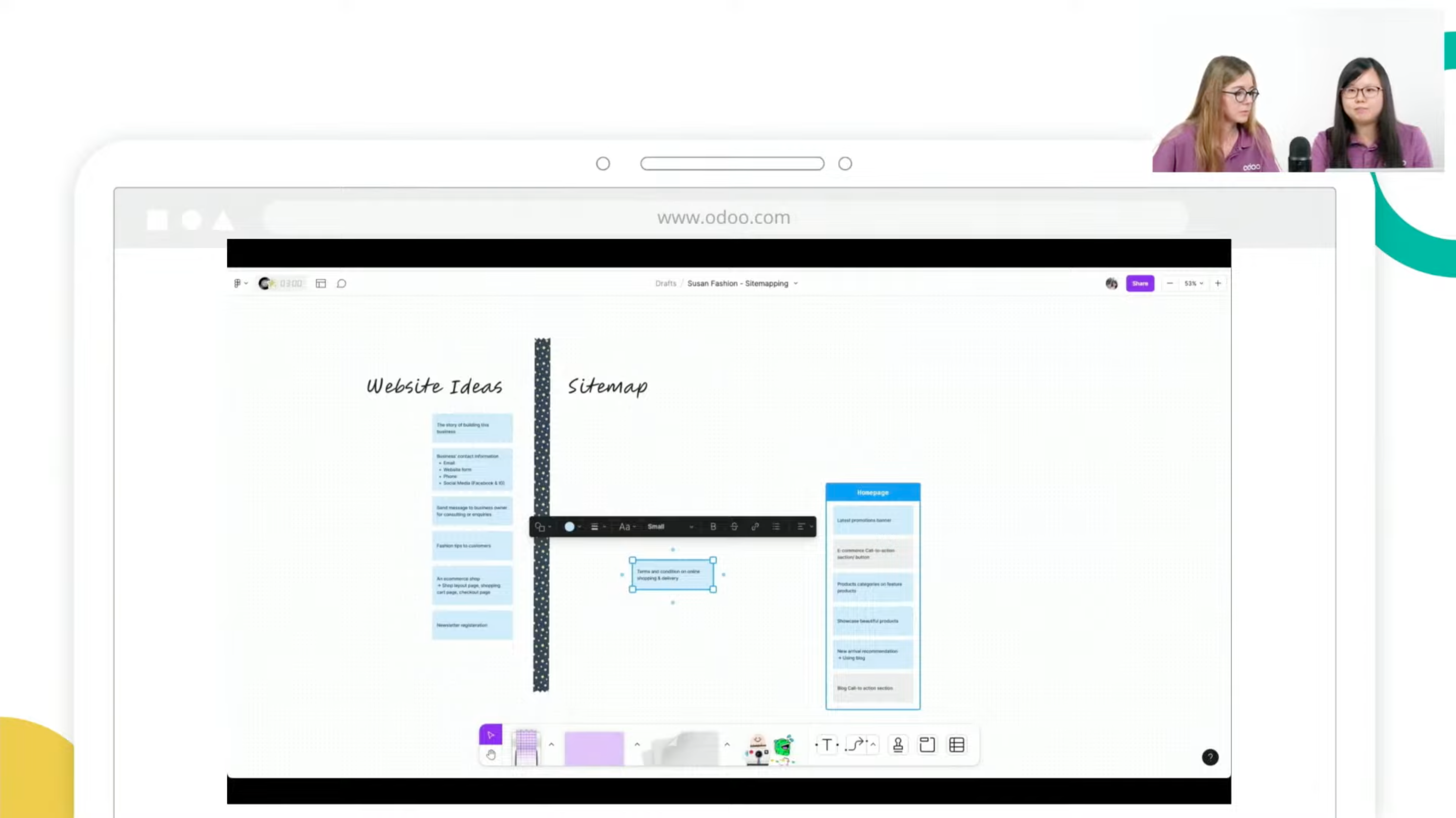Select 'The story of building this business' note
This screenshot has height=818, width=1456.
(x=472, y=428)
